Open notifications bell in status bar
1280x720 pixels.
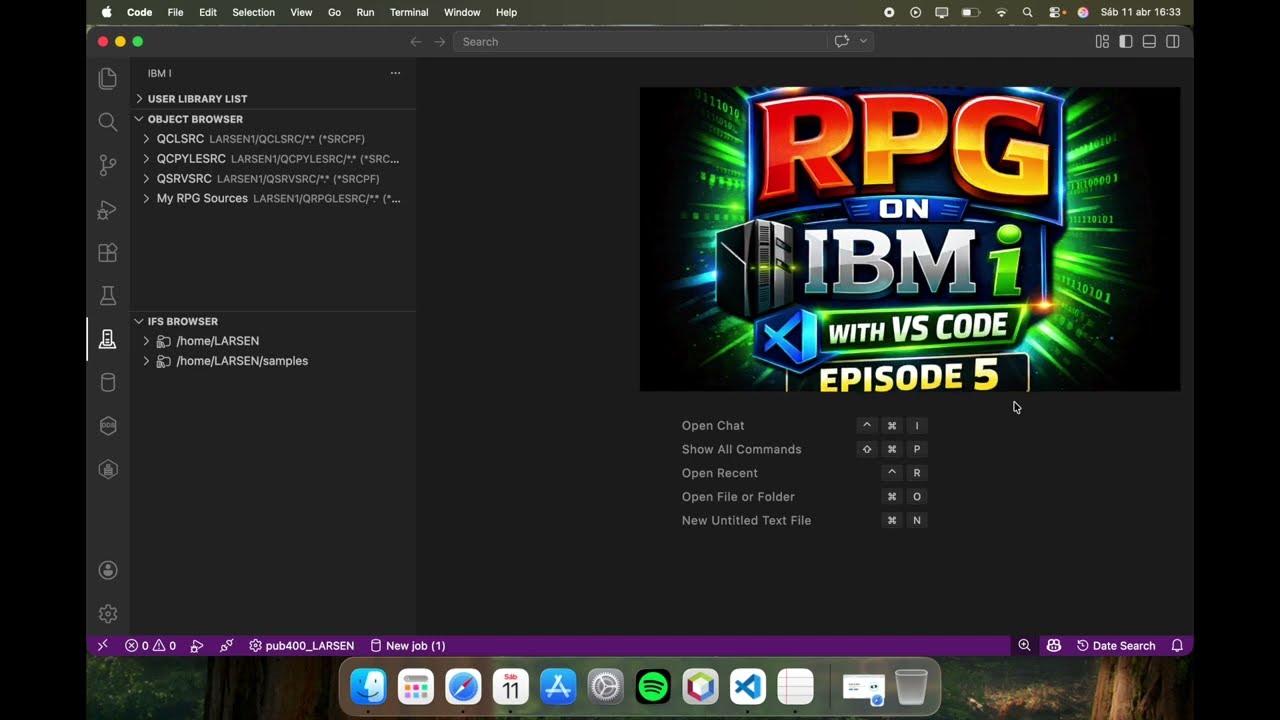(1177, 646)
